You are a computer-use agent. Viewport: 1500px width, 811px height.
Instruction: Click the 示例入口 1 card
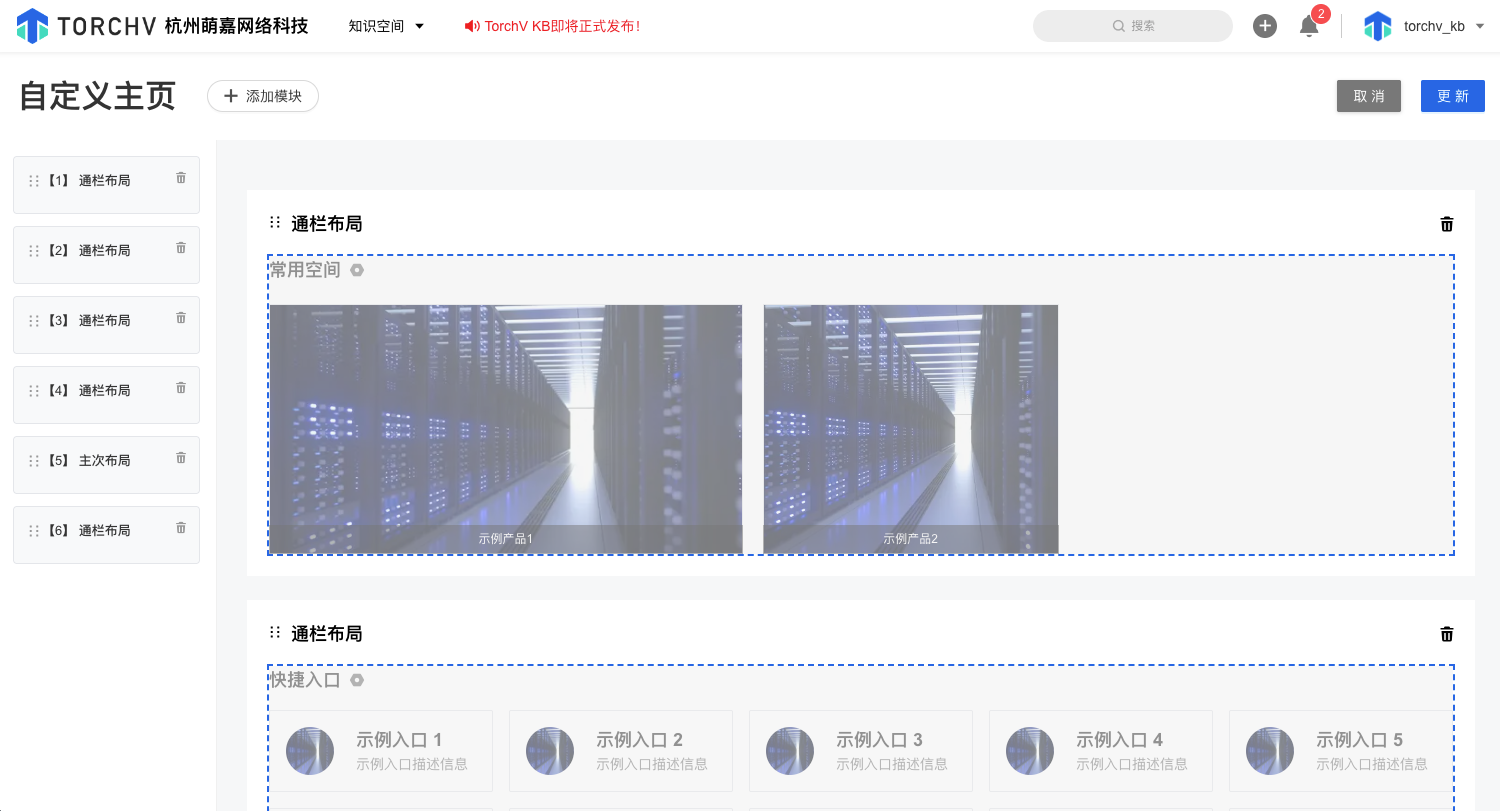[381, 751]
